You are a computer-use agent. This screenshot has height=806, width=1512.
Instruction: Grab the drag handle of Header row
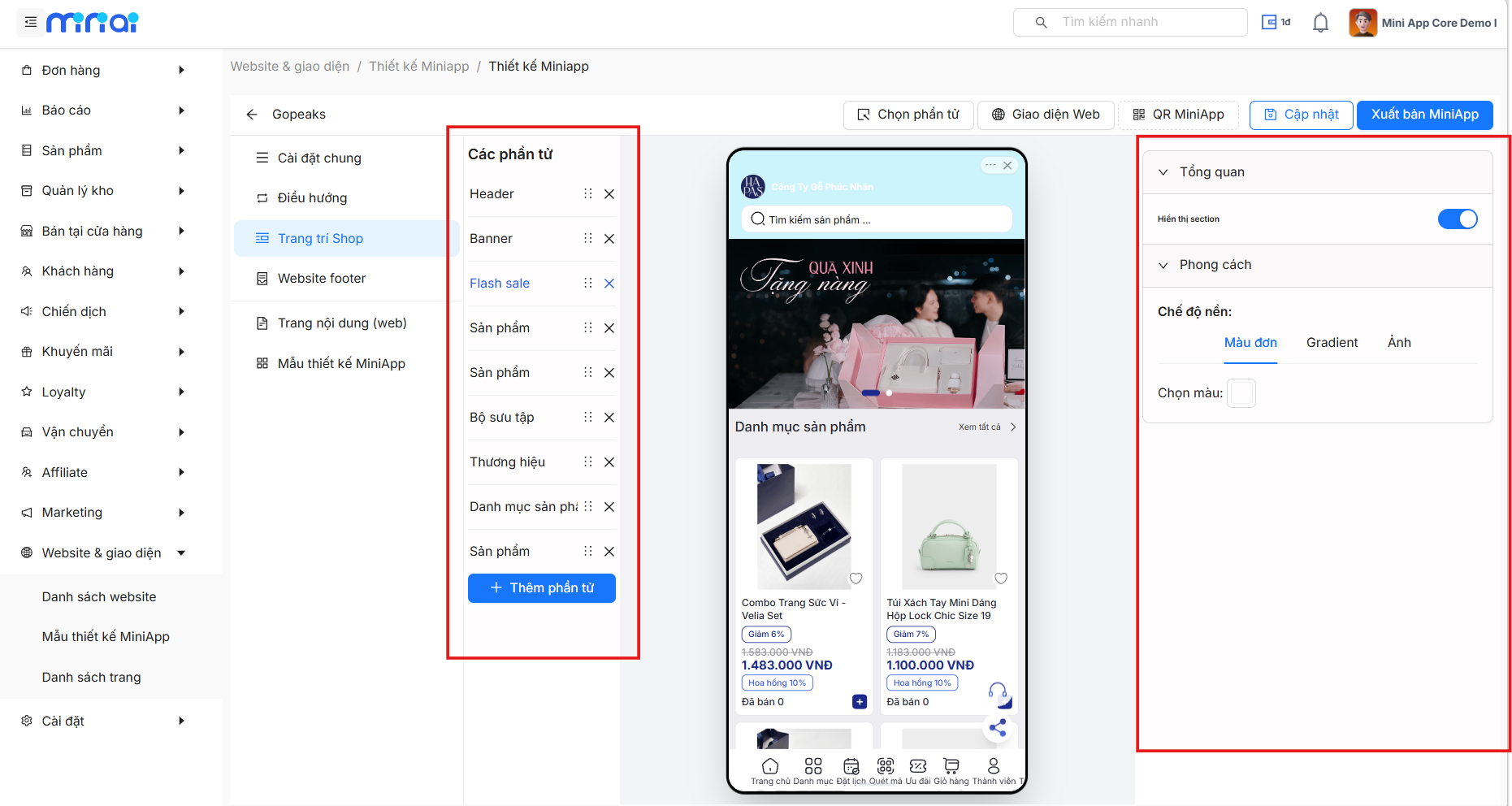(x=588, y=194)
